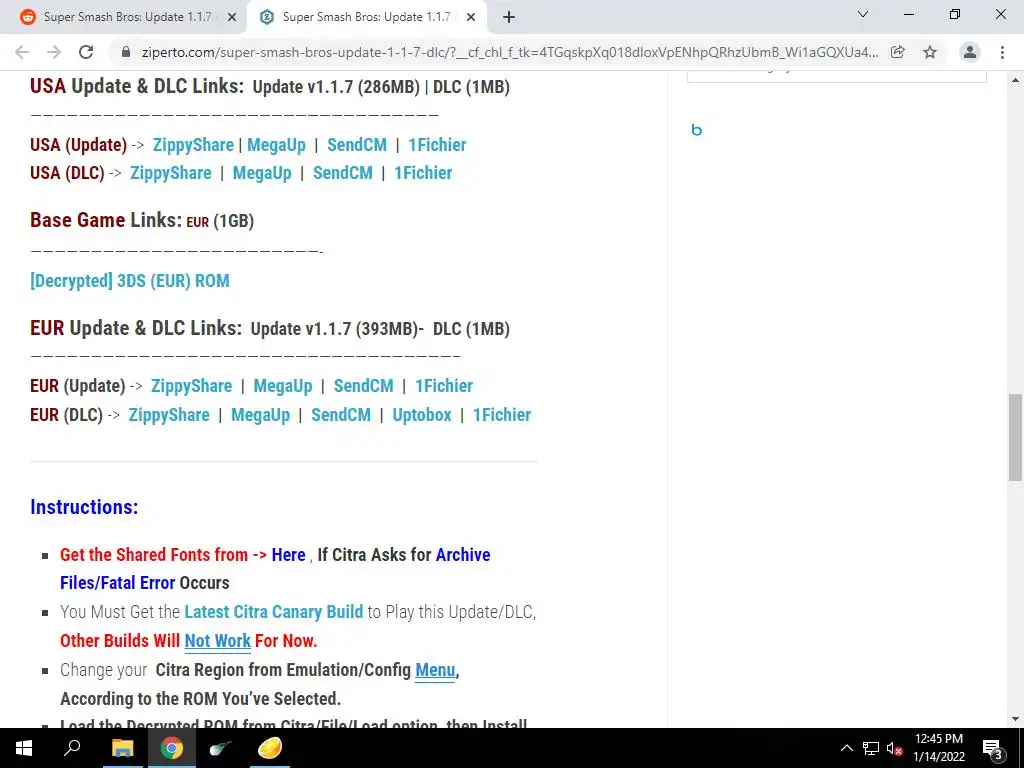Open Uptobox link for EUR DLC
1024x768 pixels.
pos(422,415)
